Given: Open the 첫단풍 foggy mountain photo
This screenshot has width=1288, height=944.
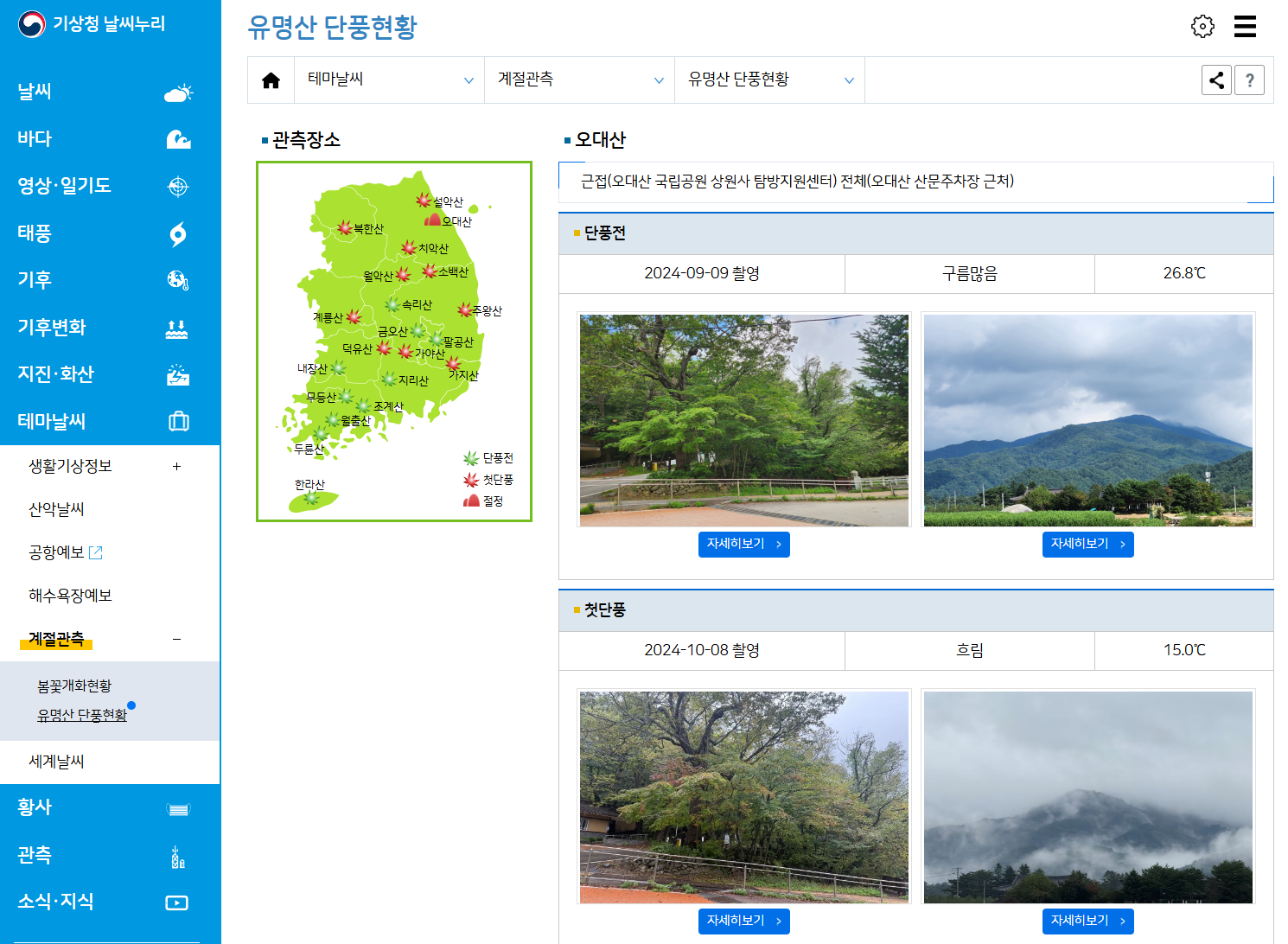Looking at the screenshot, I should point(1087,797).
